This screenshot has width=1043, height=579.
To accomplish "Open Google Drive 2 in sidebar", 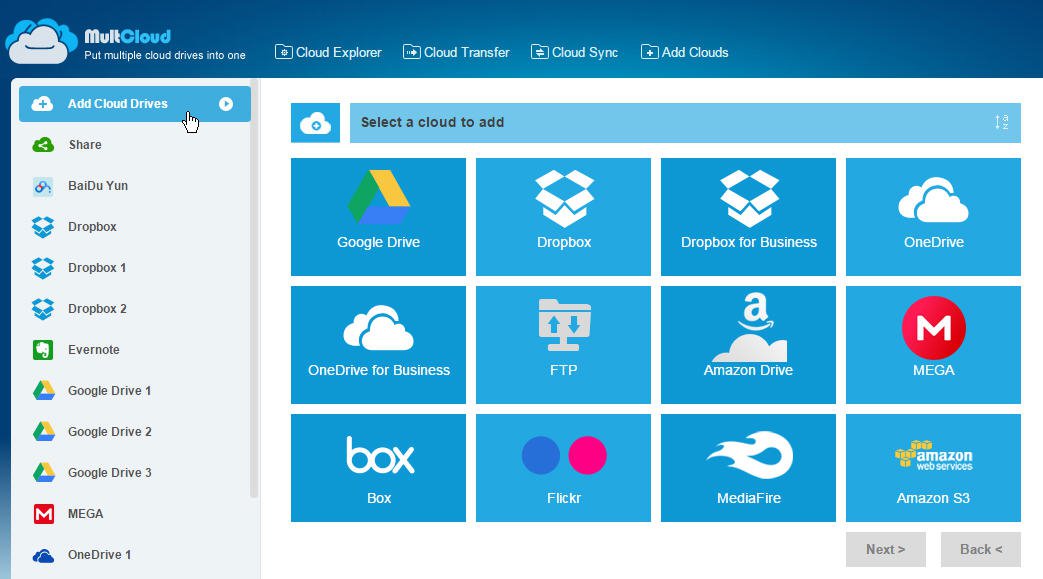I will pos(134,432).
